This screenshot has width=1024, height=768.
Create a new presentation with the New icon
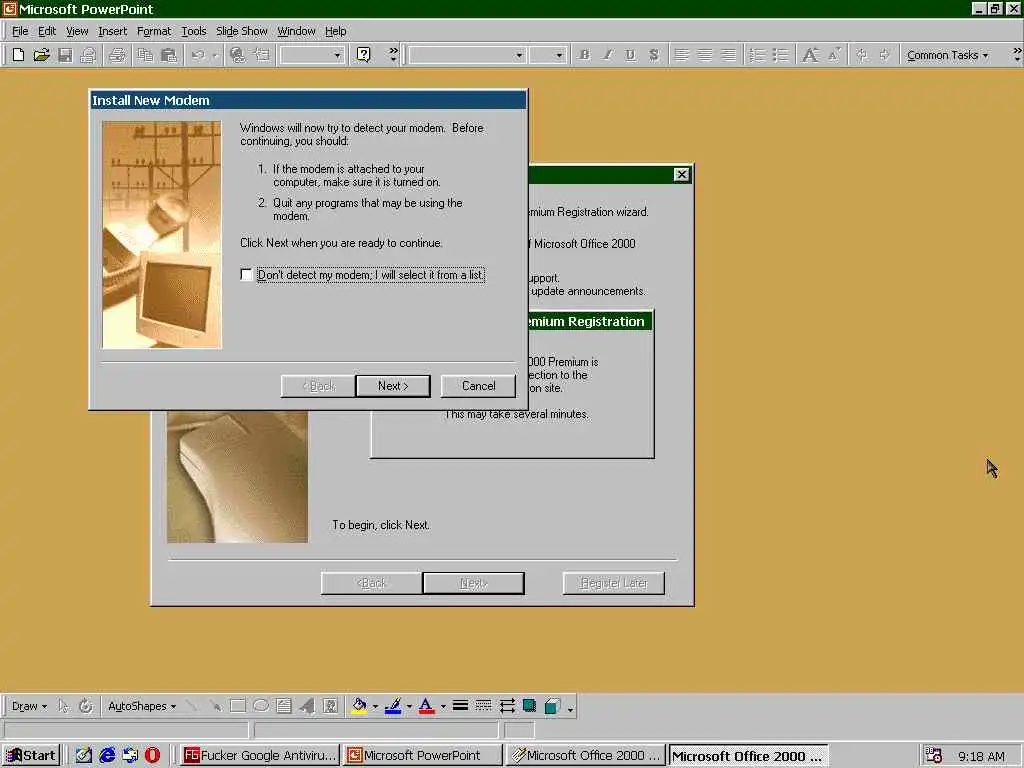point(18,55)
